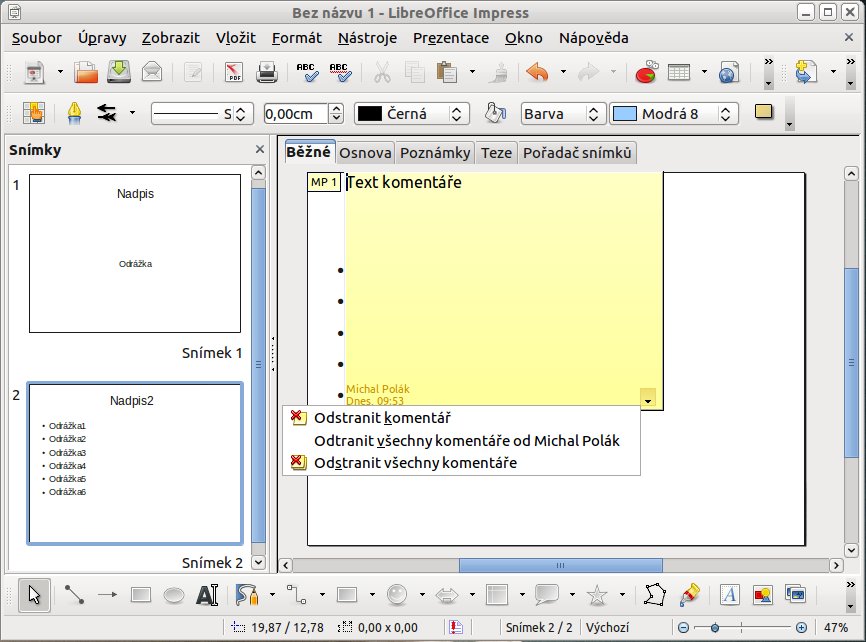866x642 pixels.
Task: Choose Odstranit komentář from context menu
Action: (461, 418)
